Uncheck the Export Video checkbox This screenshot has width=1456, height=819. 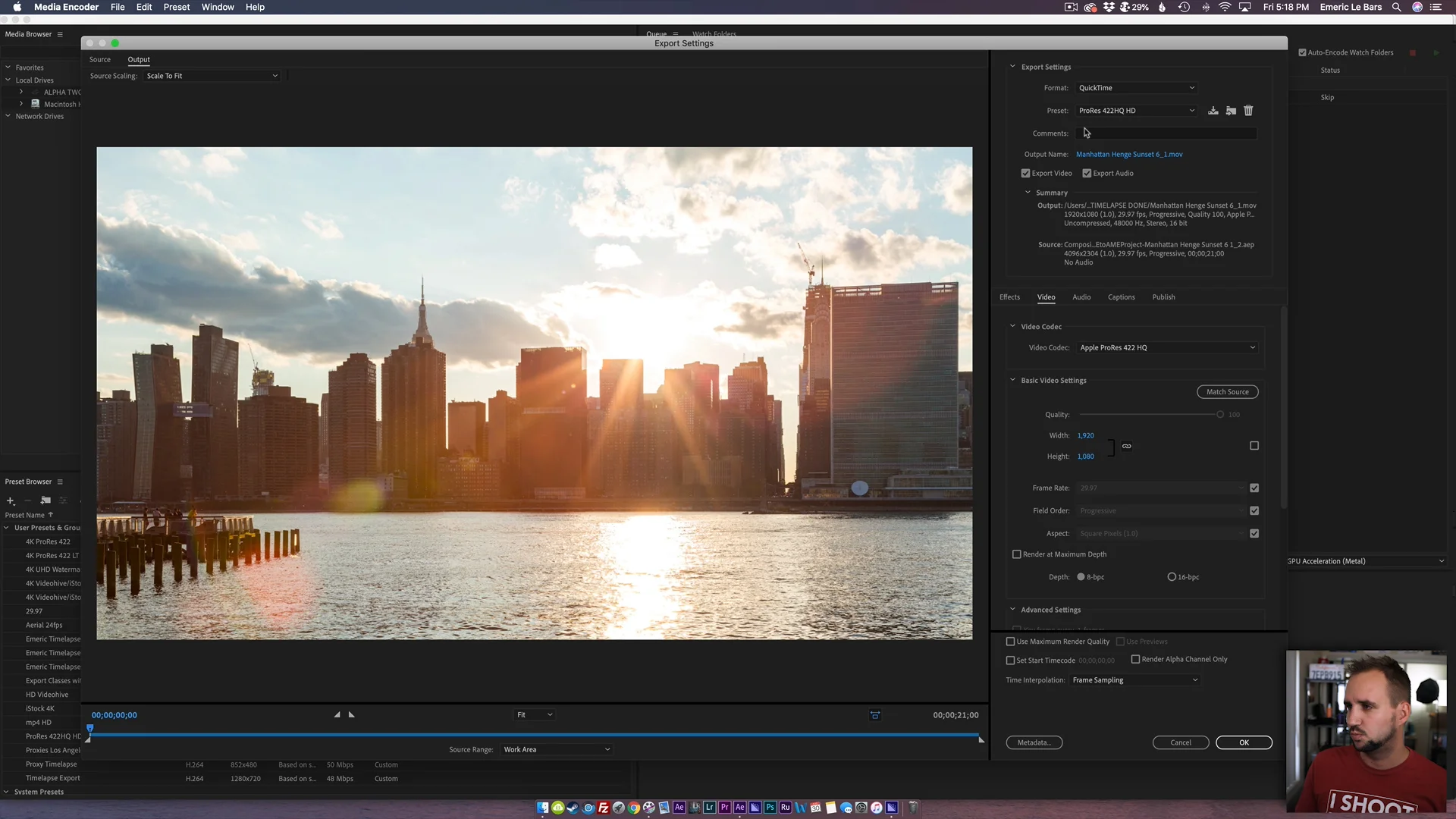click(x=1025, y=174)
